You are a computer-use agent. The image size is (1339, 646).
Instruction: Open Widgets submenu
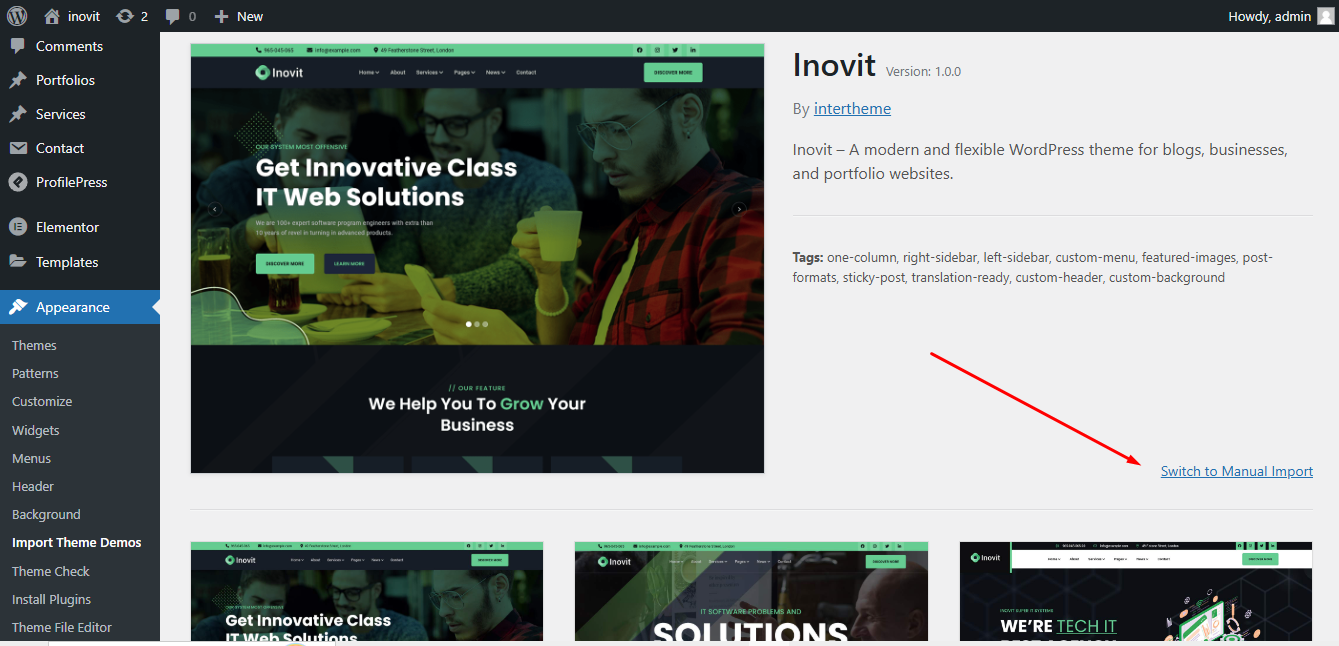[x=36, y=430]
